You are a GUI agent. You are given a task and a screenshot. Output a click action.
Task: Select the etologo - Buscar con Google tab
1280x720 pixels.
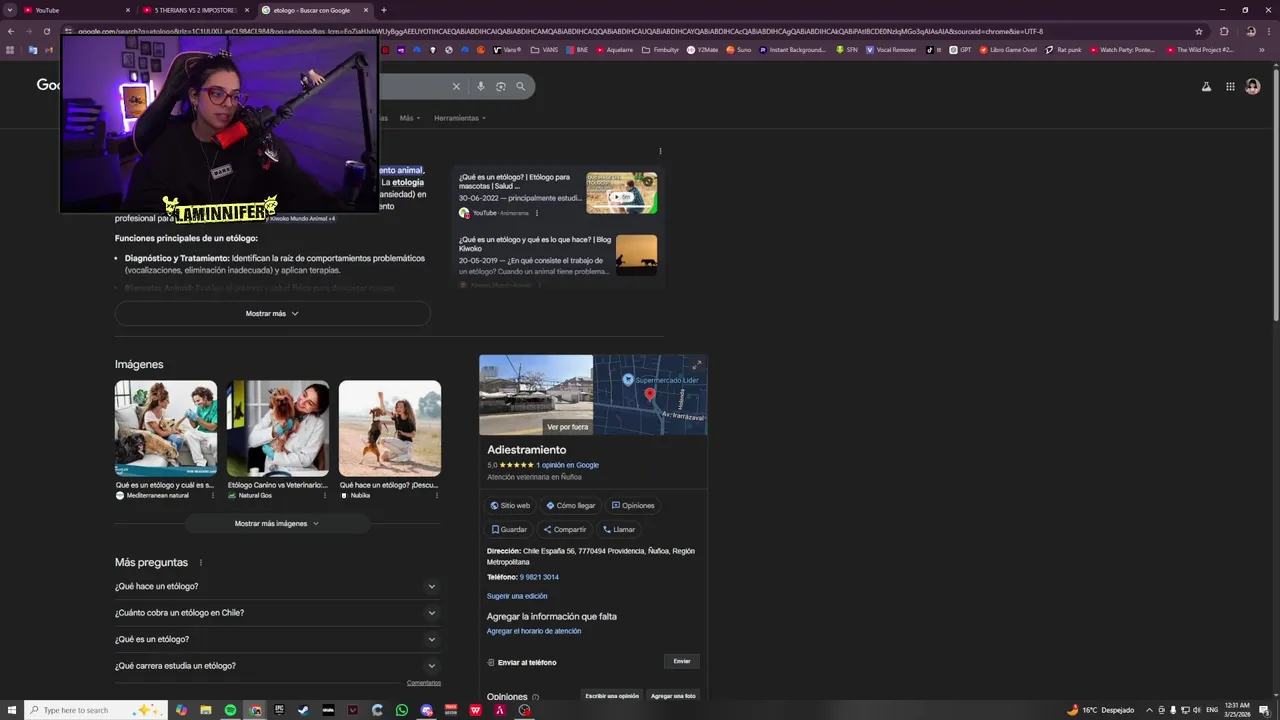(313, 10)
